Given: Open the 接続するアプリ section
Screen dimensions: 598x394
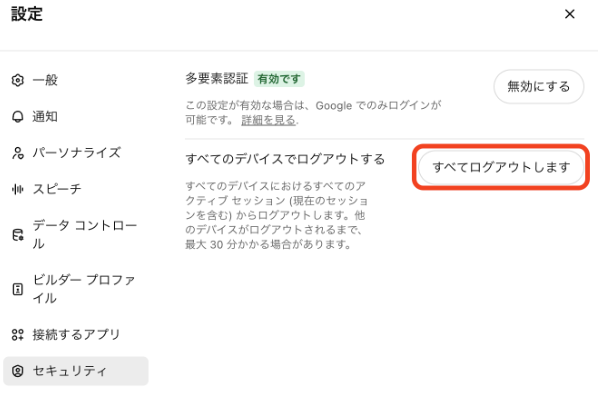Looking at the screenshot, I should pyautogui.click(x=76, y=335).
